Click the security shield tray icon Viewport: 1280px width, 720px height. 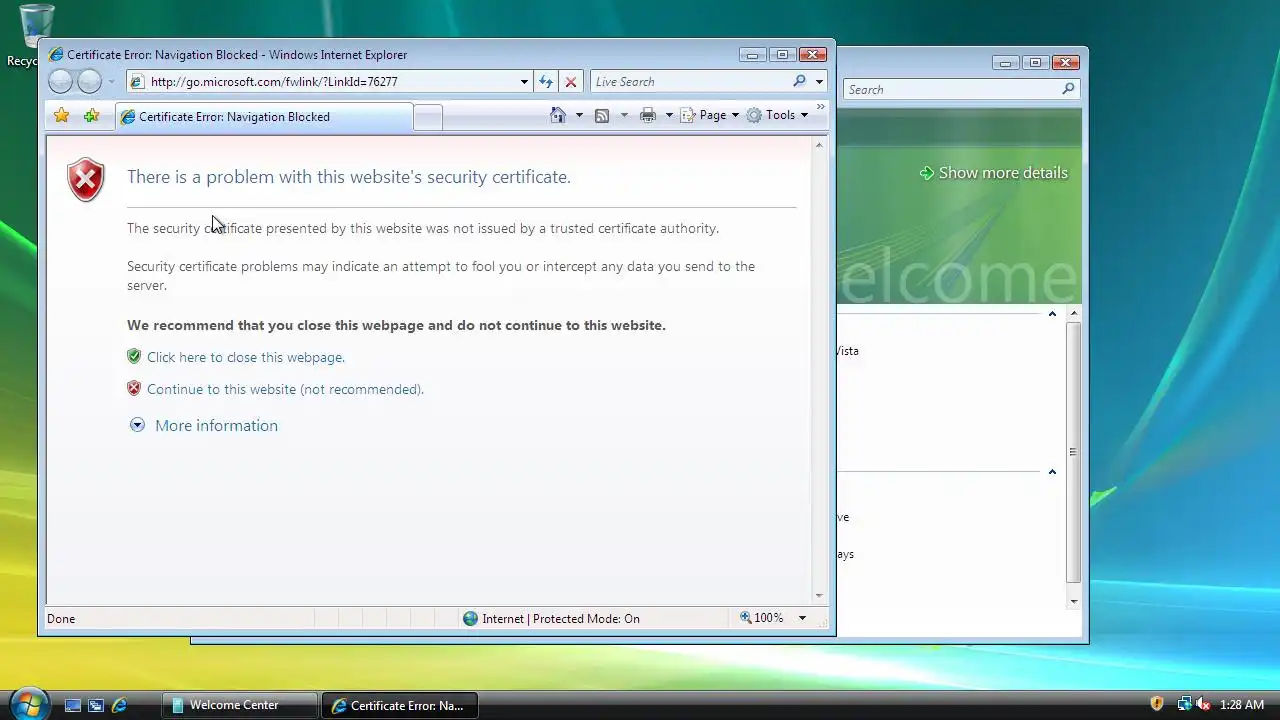1157,704
